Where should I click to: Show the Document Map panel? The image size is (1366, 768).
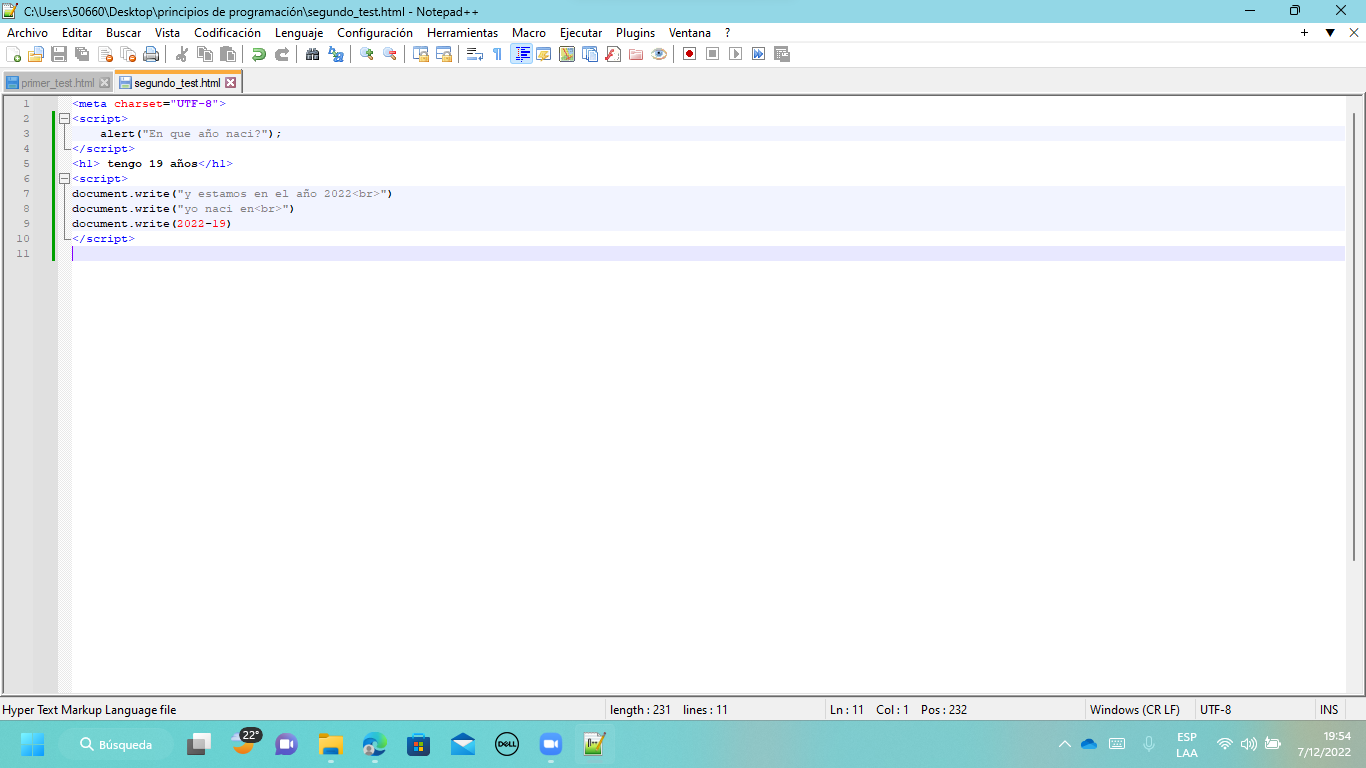point(567,54)
